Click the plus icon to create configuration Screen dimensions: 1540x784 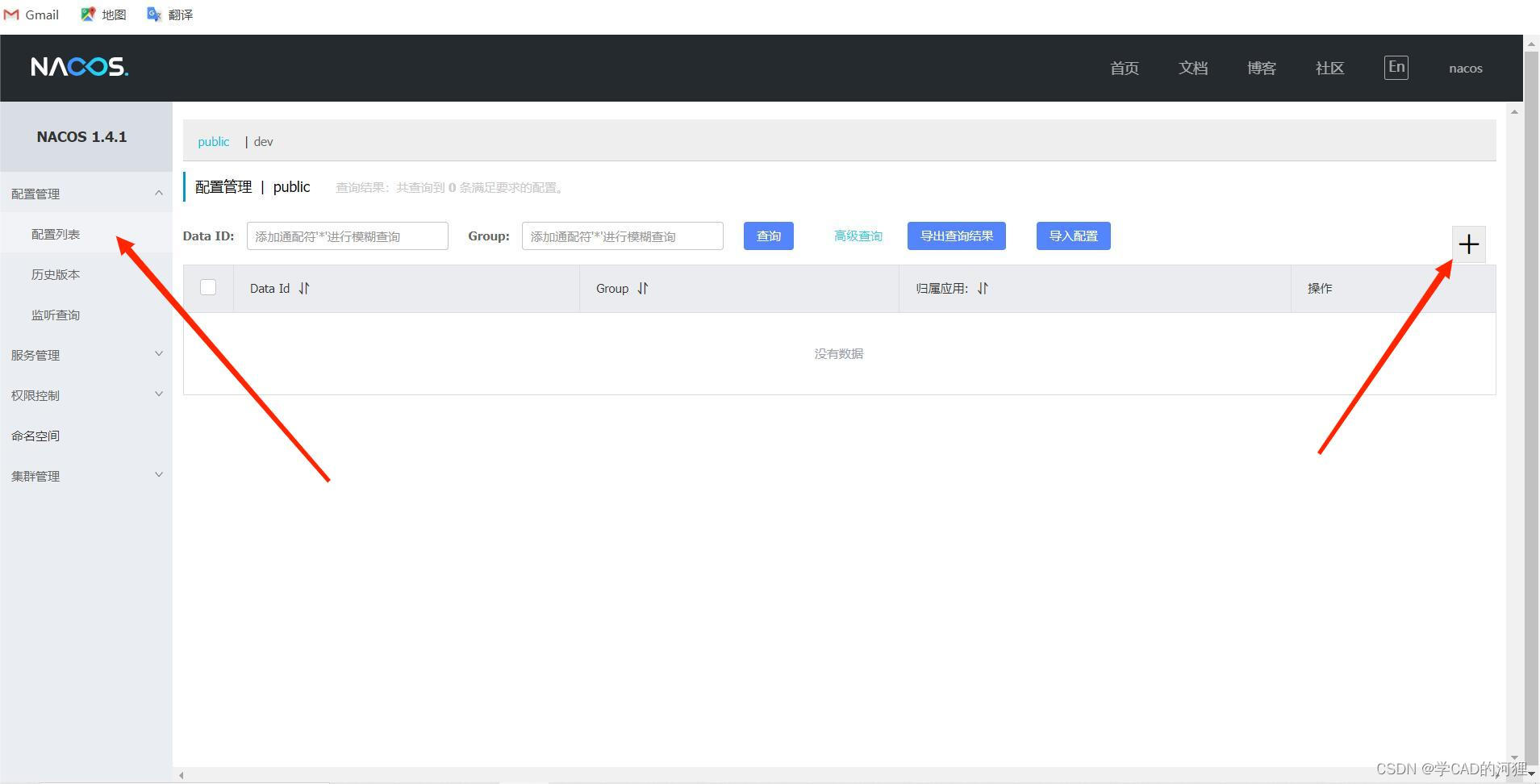[1468, 244]
